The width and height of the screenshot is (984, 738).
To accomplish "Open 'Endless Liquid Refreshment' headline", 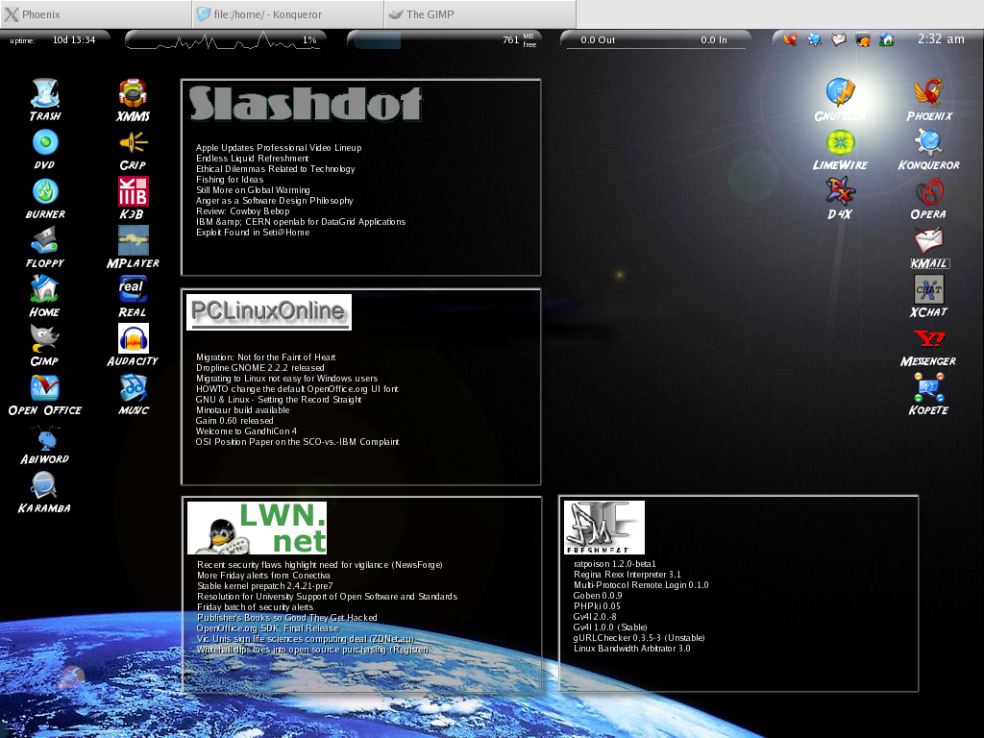I will click(252, 158).
